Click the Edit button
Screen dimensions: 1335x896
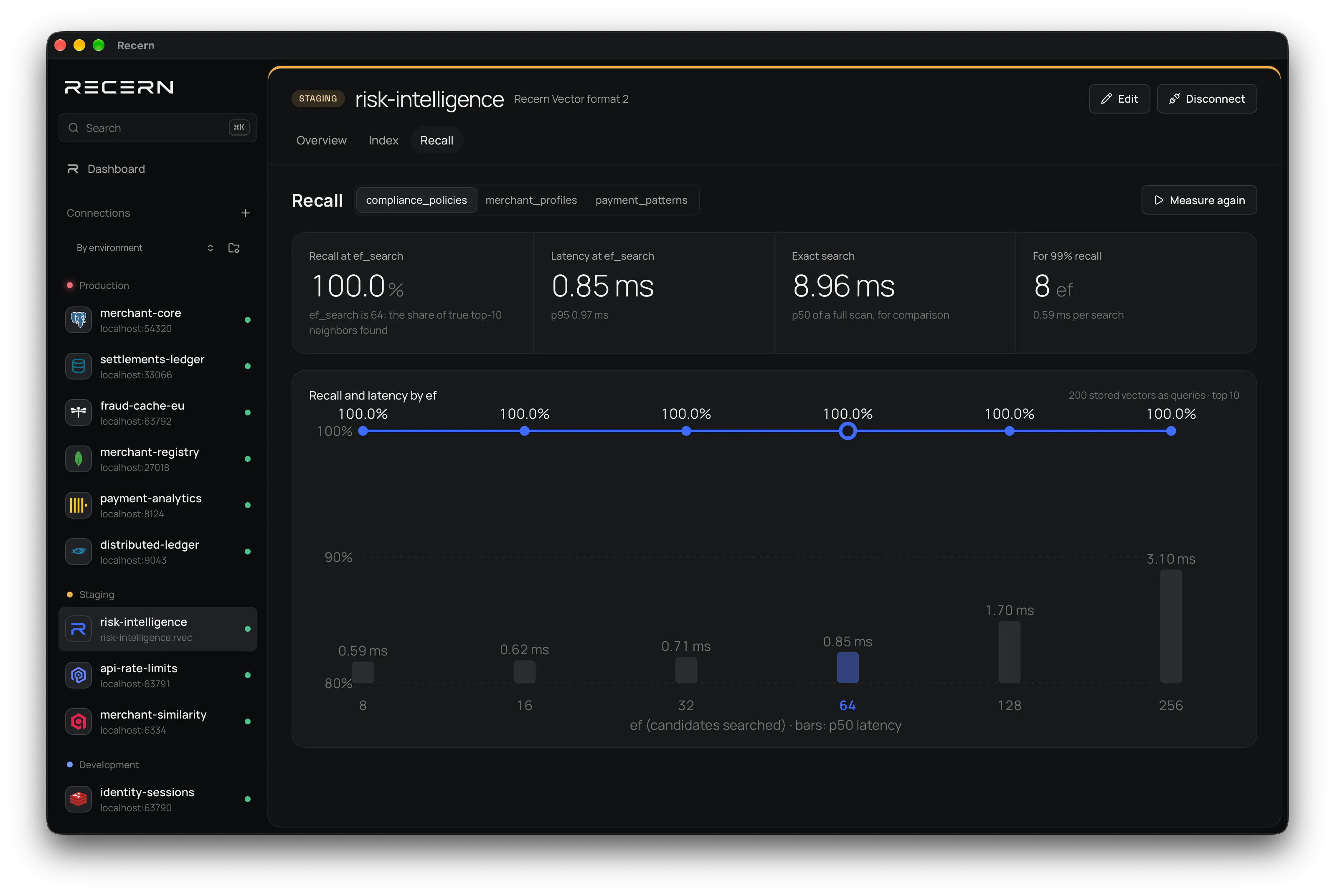tap(1119, 99)
